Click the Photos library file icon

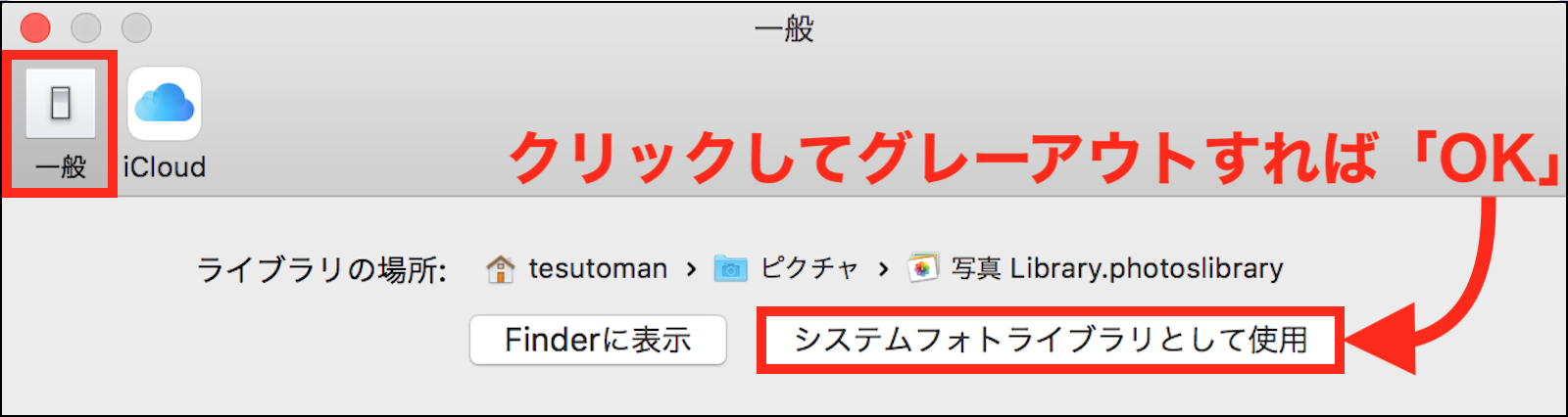(x=922, y=267)
